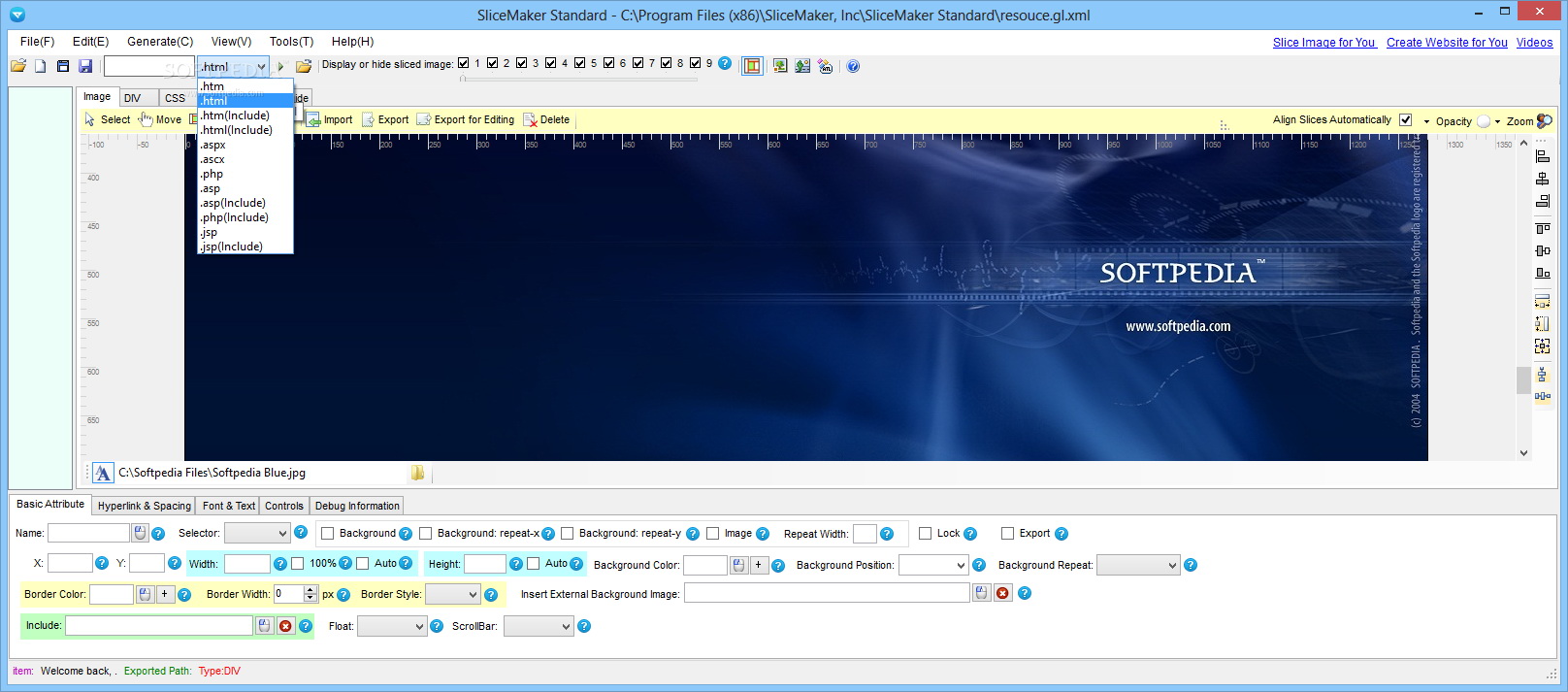This screenshot has height=692, width=1568.
Task: Open the Generate(C) menu
Action: pos(160,42)
